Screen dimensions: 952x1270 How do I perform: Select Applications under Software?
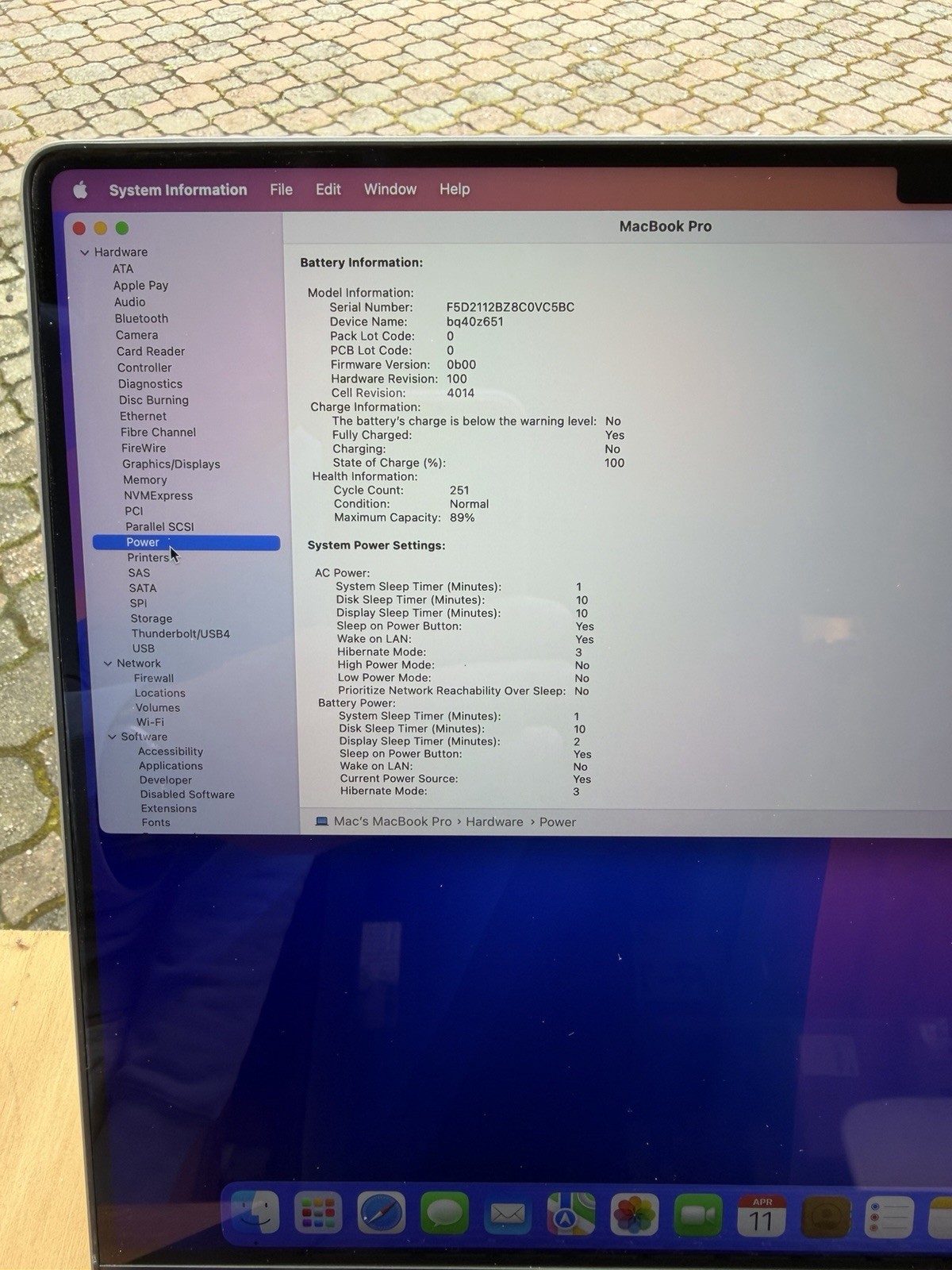click(x=171, y=766)
